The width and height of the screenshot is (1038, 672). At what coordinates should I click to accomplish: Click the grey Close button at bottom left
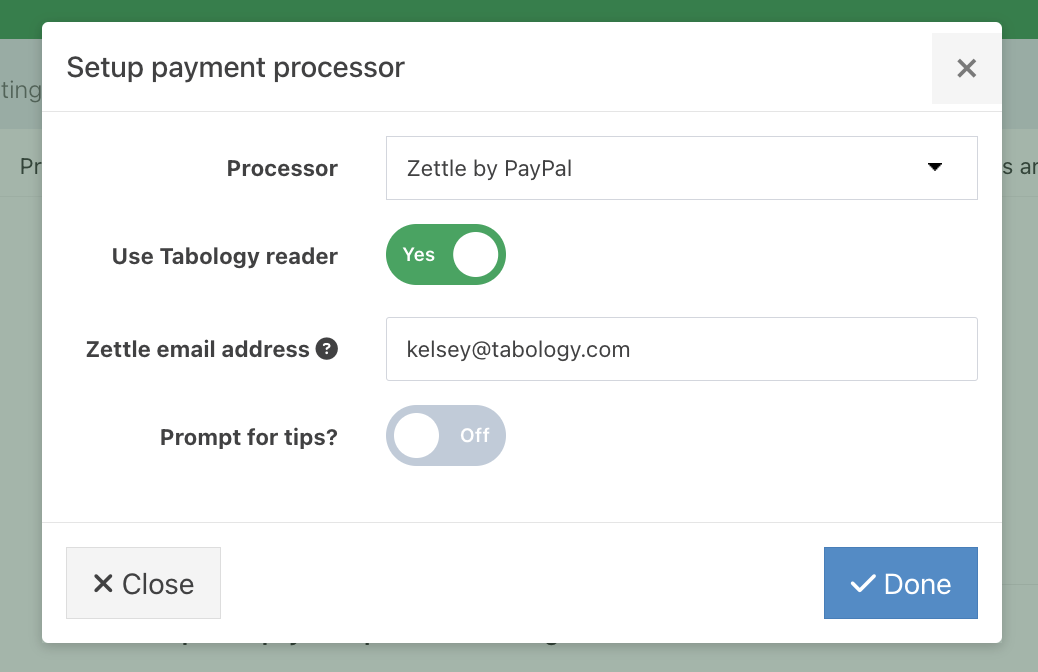(x=143, y=583)
